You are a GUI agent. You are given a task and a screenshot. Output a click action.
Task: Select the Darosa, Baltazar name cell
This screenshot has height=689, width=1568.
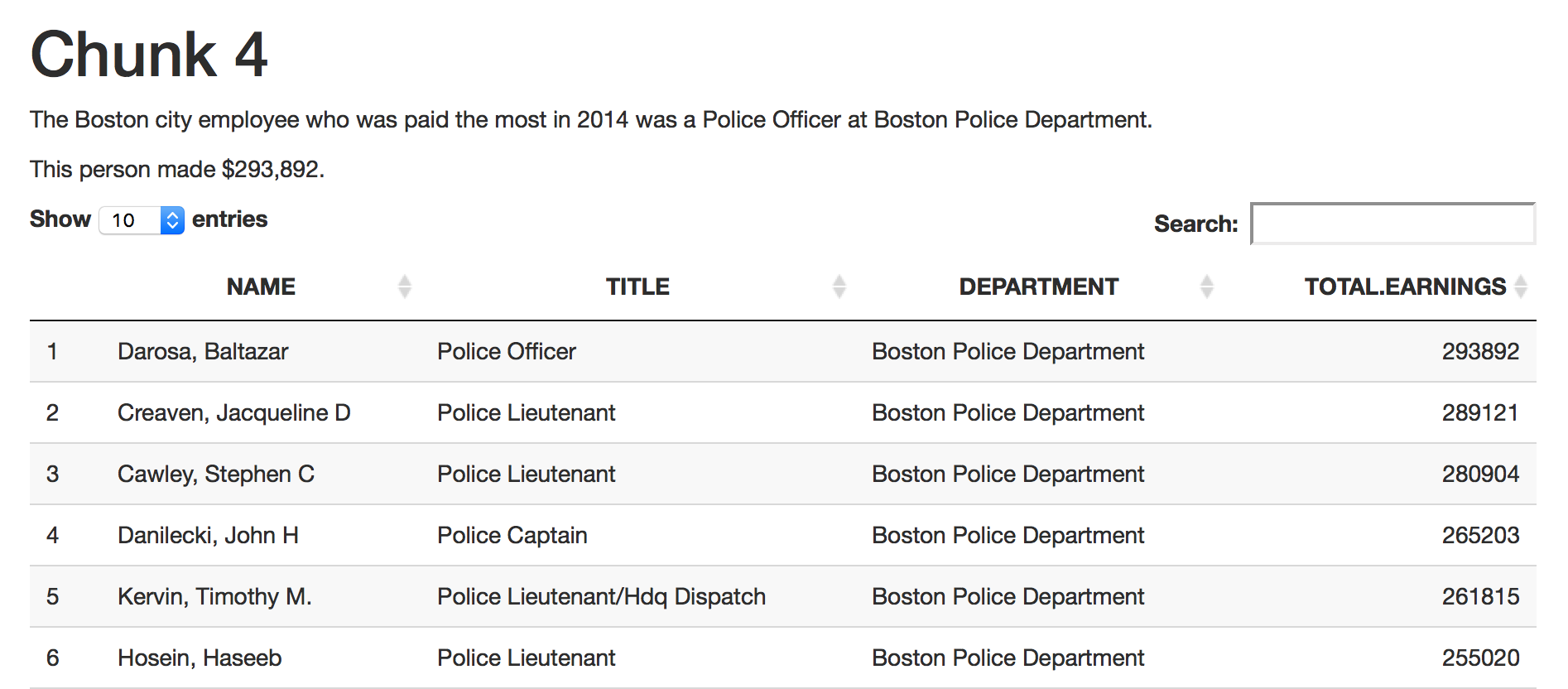click(203, 351)
